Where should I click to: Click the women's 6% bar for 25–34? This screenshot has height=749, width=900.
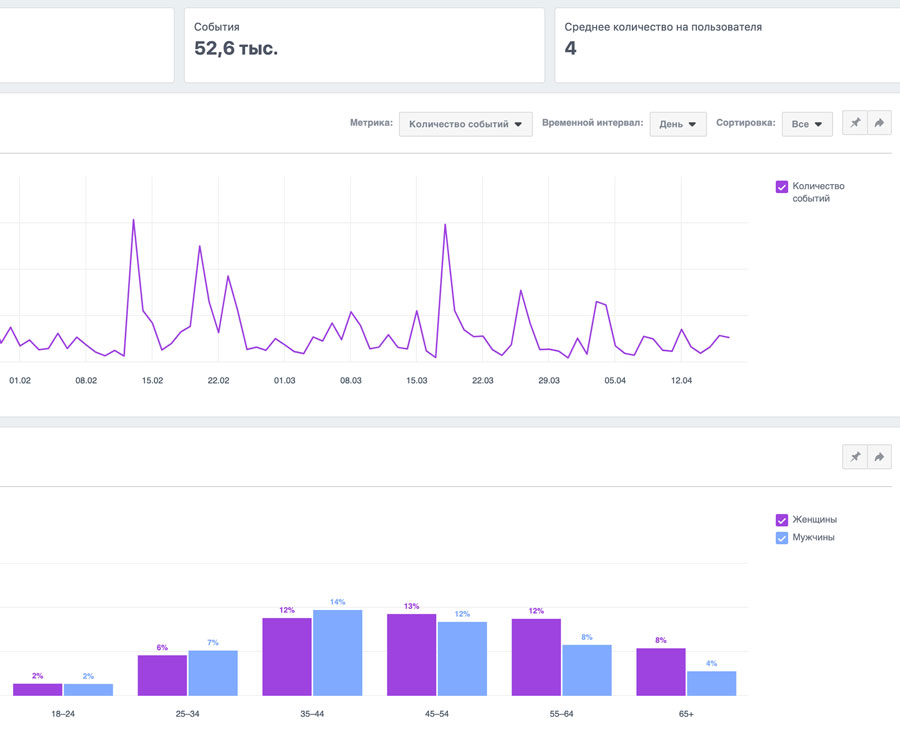(x=162, y=675)
